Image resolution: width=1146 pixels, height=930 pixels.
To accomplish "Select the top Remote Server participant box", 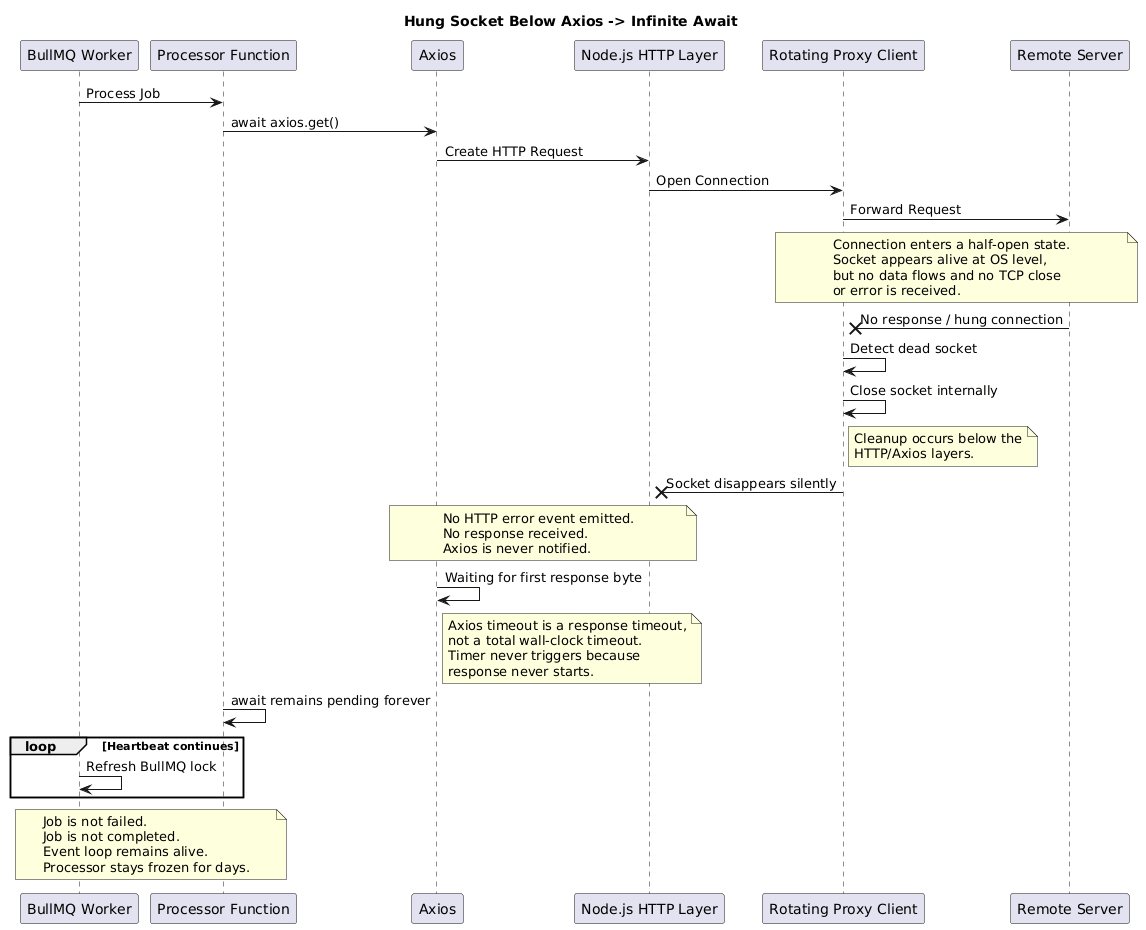I will point(1069,56).
